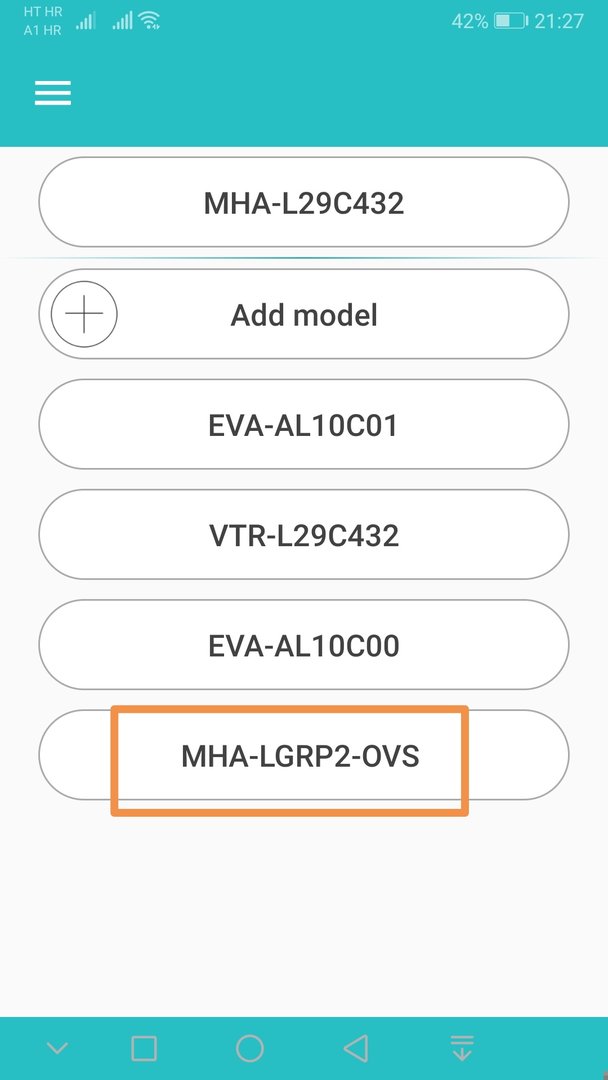This screenshot has height=1080, width=608.
Task: Go back using the triangle icon
Action: (x=355, y=1048)
